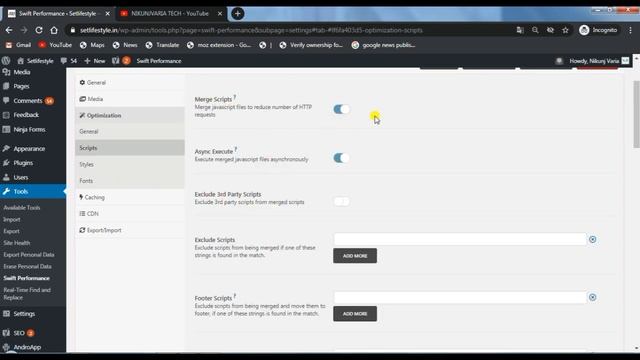Image resolution: width=640 pixels, height=360 pixels.
Task: Click the Footer Scripts input field
Action: pos(460,297)
